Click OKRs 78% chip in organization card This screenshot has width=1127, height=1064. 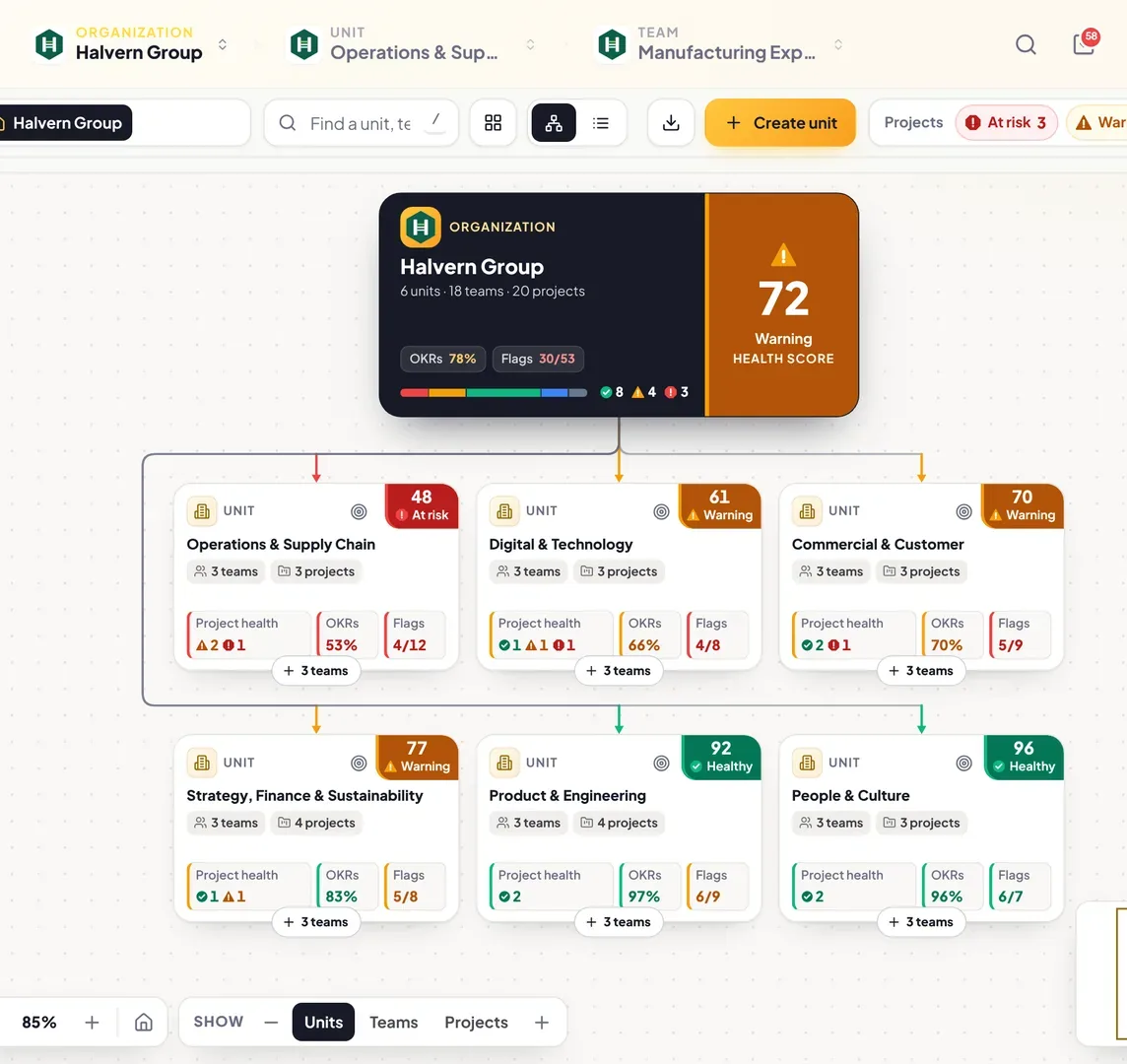click(x=442, y=359)
